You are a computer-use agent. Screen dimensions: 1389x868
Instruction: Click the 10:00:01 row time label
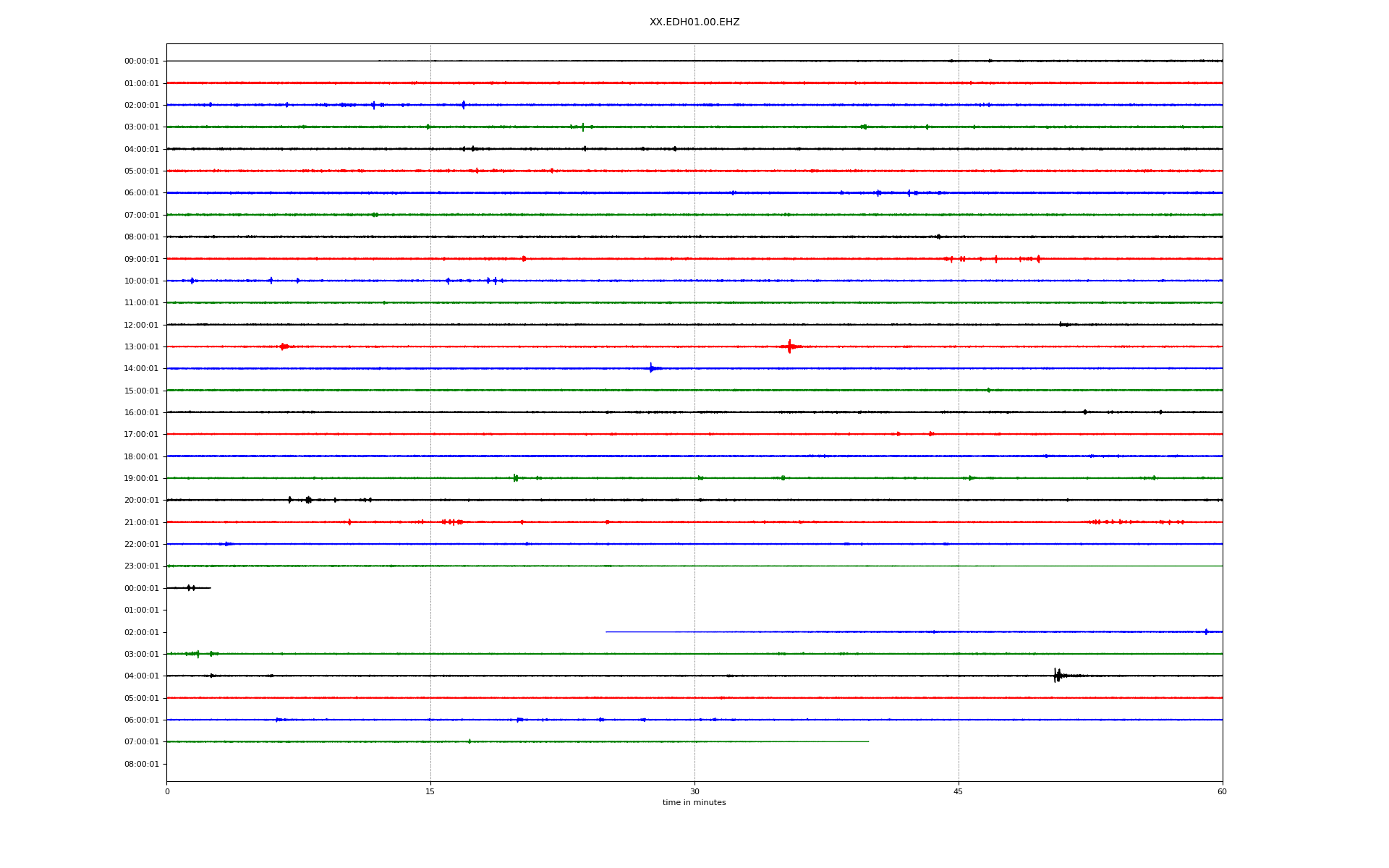click(x=141, y=281)
